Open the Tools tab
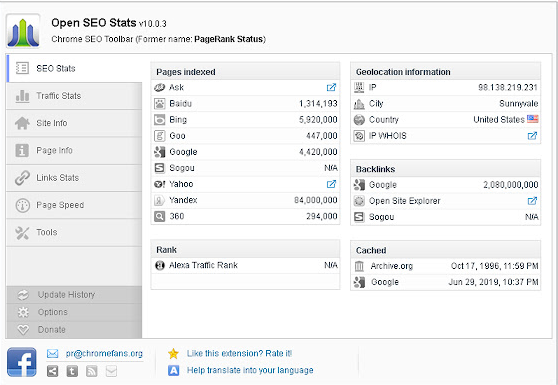558x385 pixels. [74, 232]
